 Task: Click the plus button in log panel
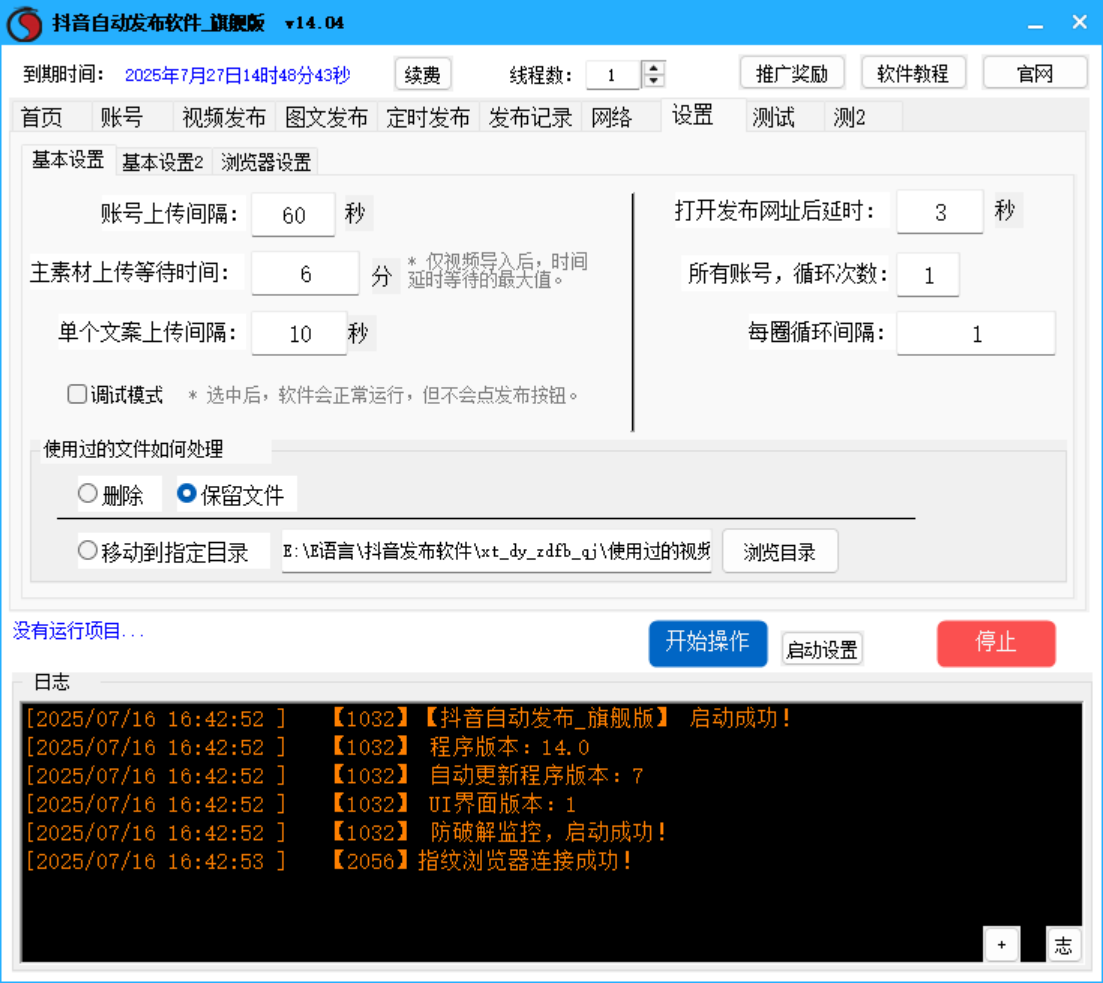click(x=1001, y=944)
